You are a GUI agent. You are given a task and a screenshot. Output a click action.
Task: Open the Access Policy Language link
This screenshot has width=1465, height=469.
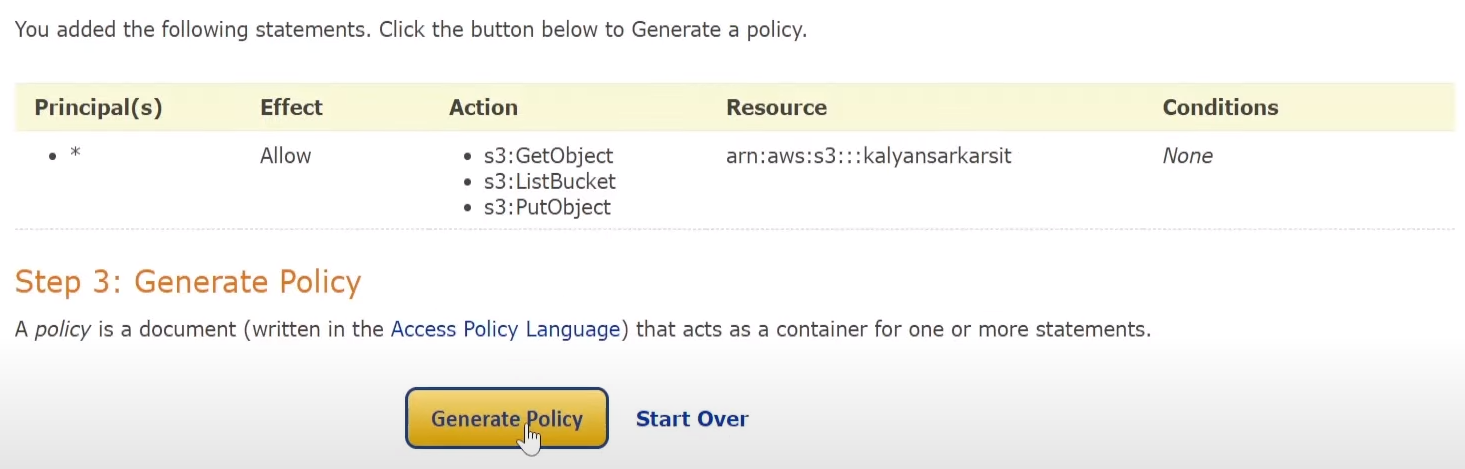pyautogui.click(x=505, y=329)
